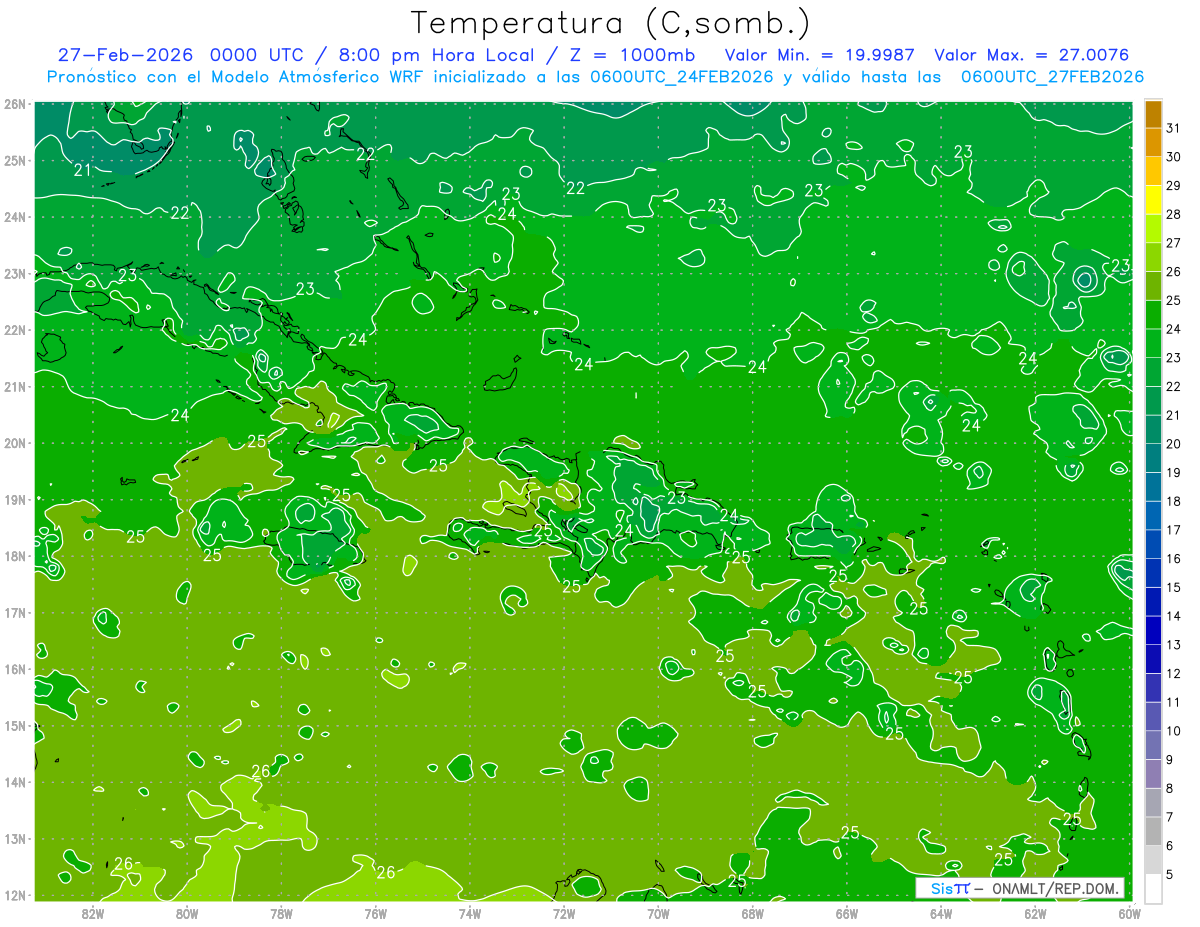Viewport: 1200px width, 927px height.
Task: Pick legend swatch between 27 and 28
Action: point(1153,229)
